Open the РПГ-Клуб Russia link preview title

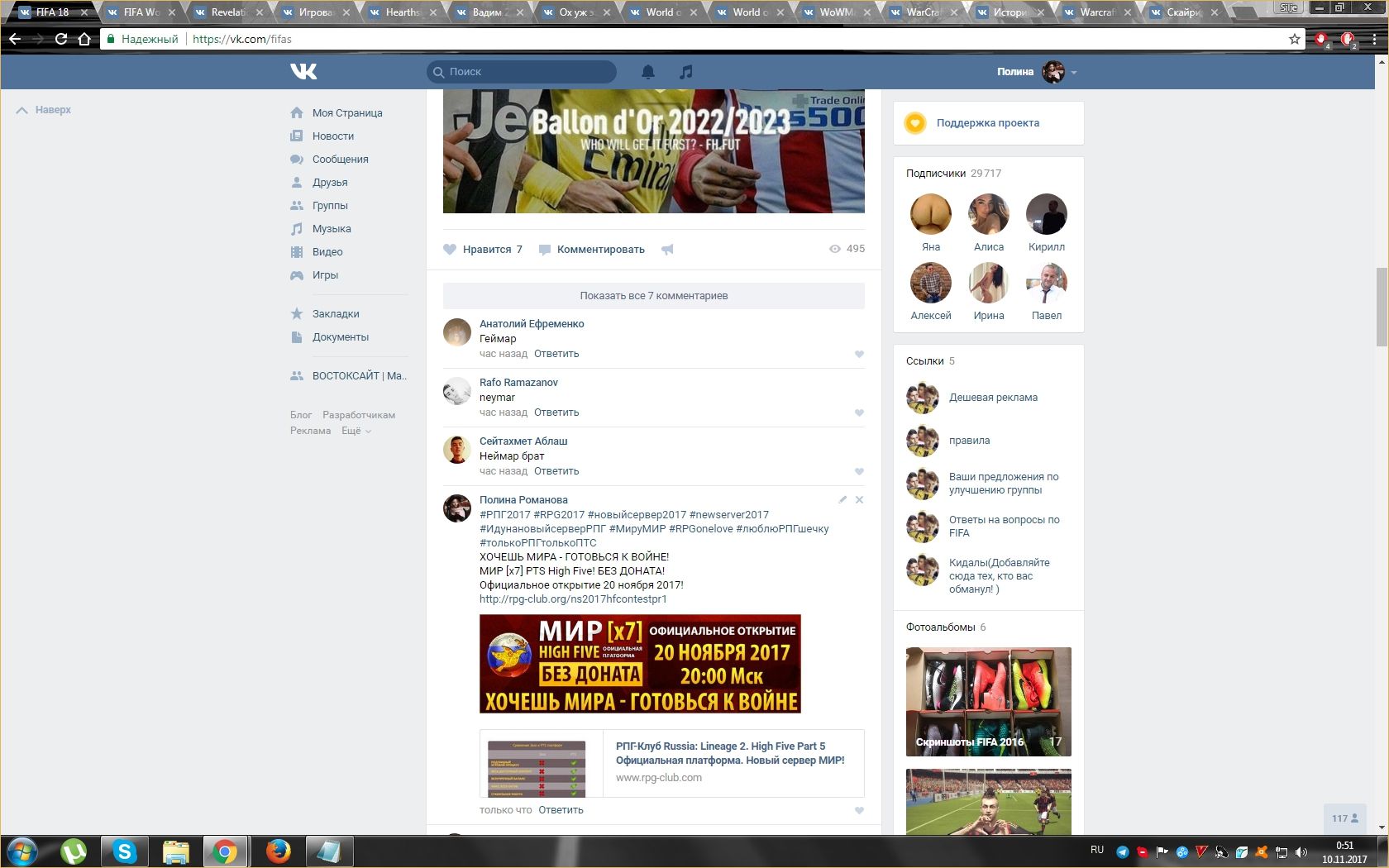[730, 753]
